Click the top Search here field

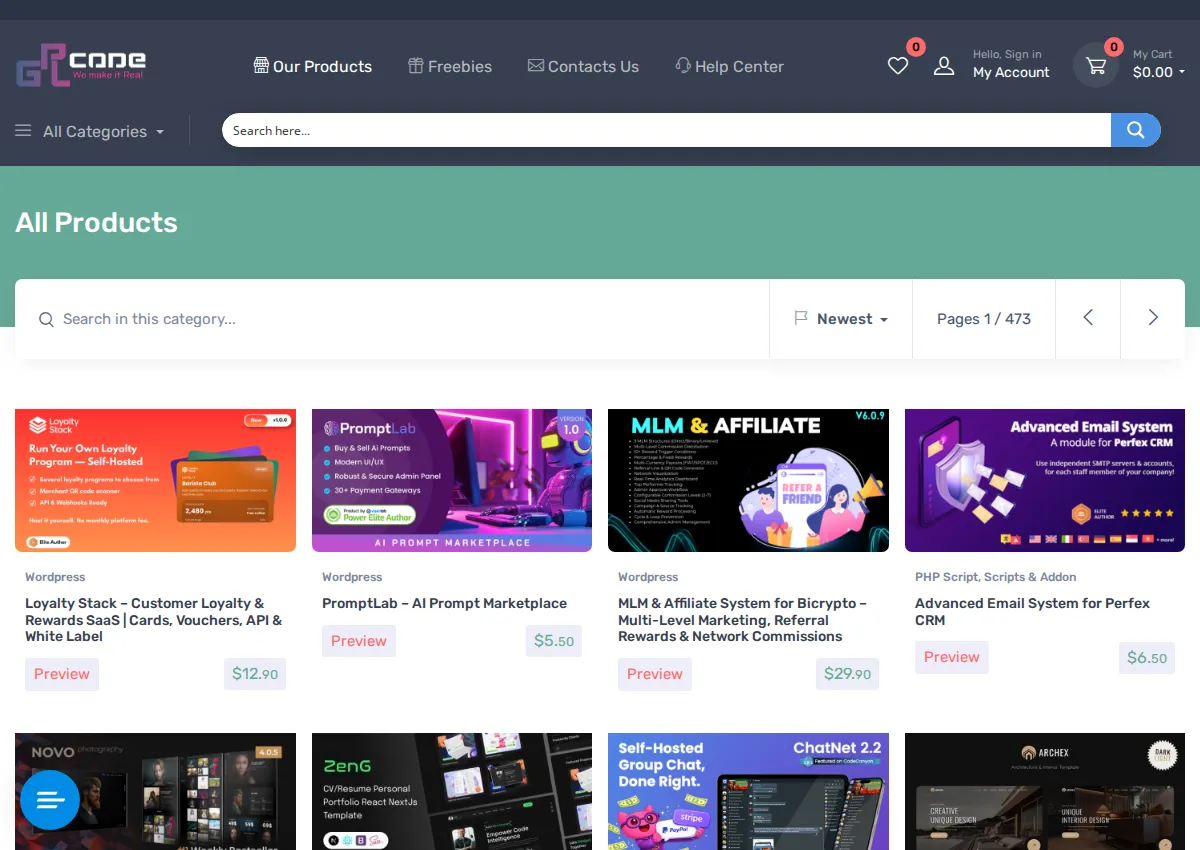(x=666, y=130)
